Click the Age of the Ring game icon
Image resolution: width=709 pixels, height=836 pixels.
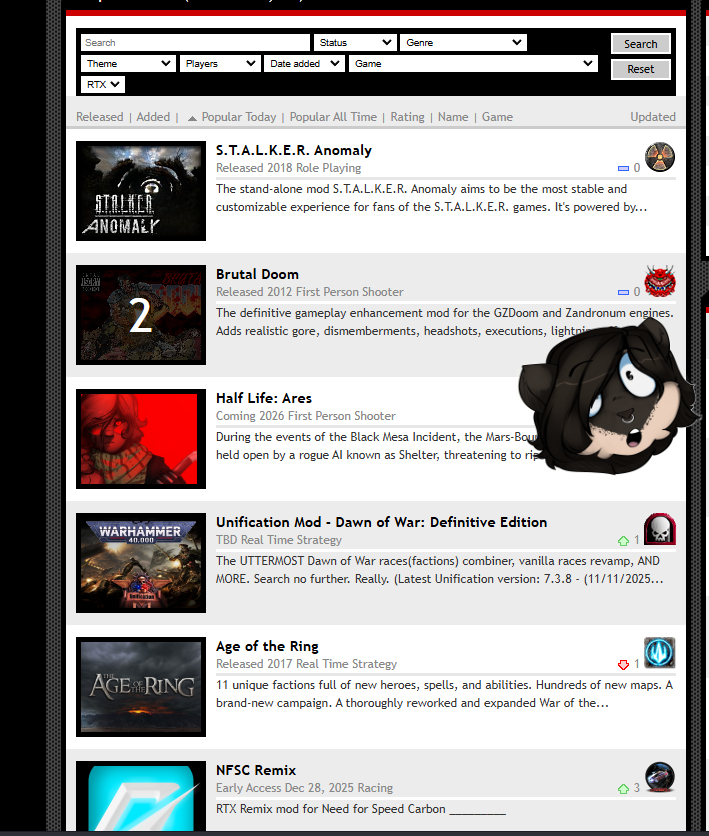coord(660,653)
